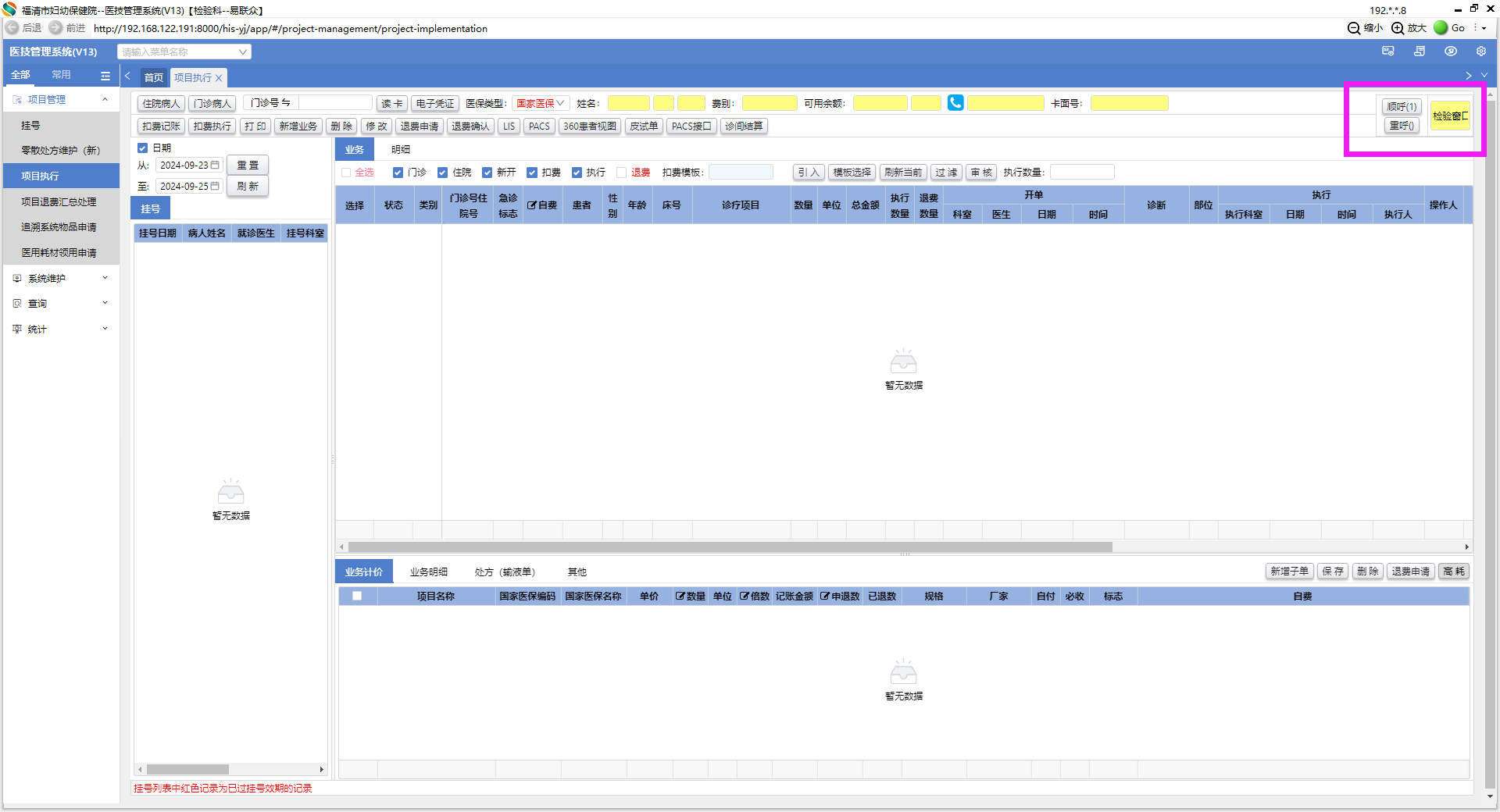Click the green Go button icon
Image resolution: width=1500 pixels, height=812 pixels.
(1441, 28)
